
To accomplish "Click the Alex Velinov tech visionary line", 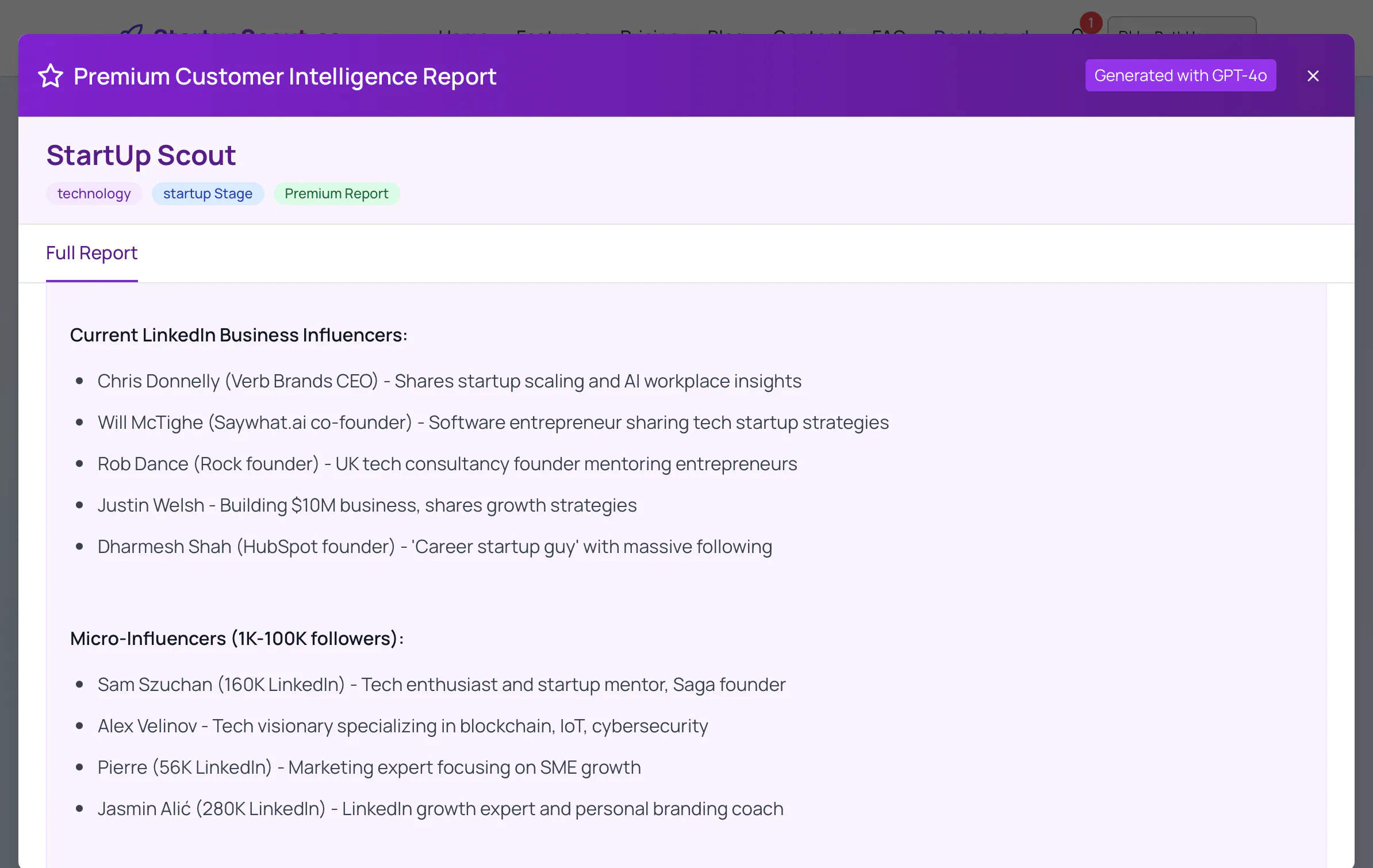I will coord(402,725).
